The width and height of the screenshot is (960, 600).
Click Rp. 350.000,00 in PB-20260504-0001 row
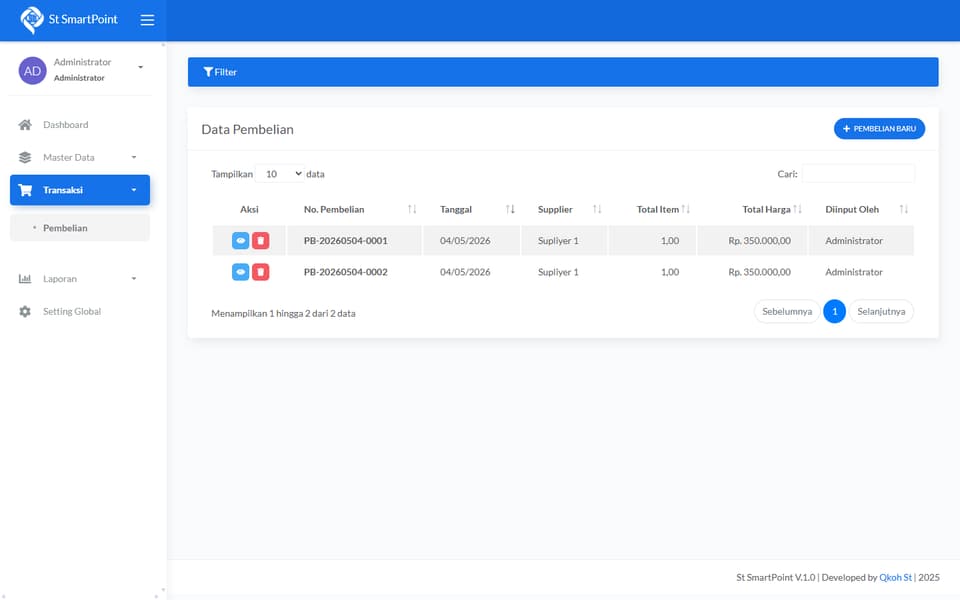(x=759, y=241)
